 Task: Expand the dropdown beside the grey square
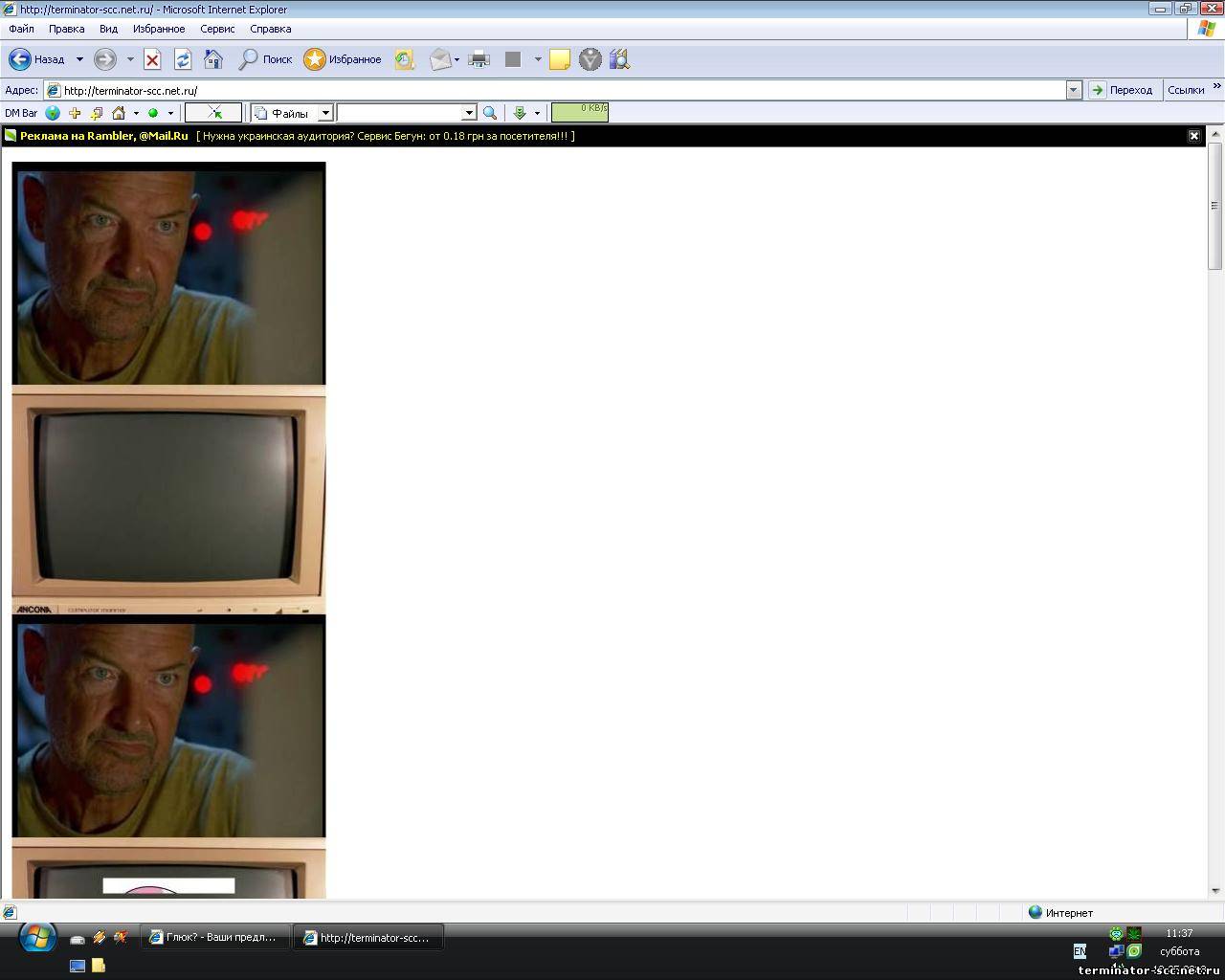pyautogui.click(x=538, y=59)
